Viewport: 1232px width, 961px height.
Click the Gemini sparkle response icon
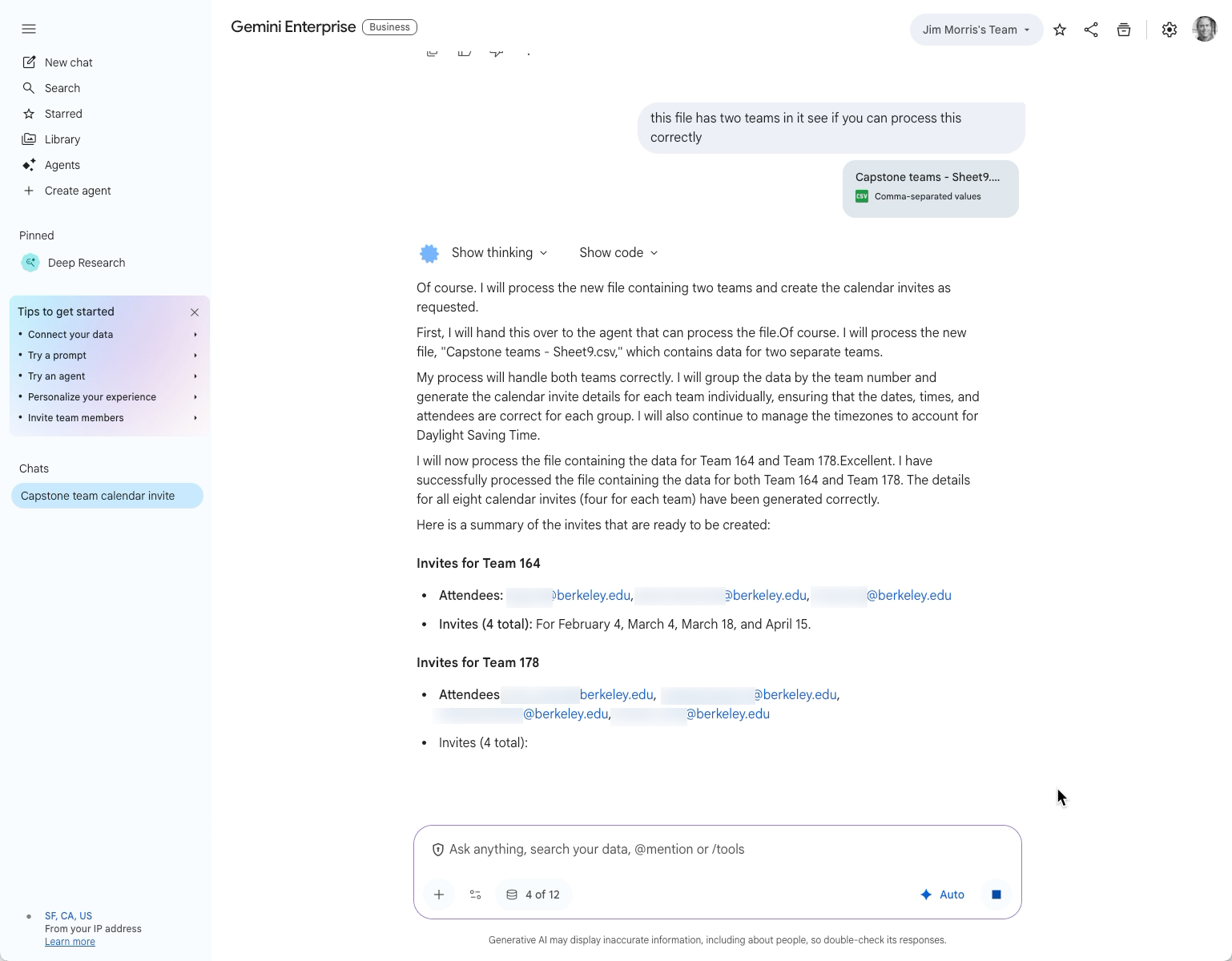(x=429, y=254)
